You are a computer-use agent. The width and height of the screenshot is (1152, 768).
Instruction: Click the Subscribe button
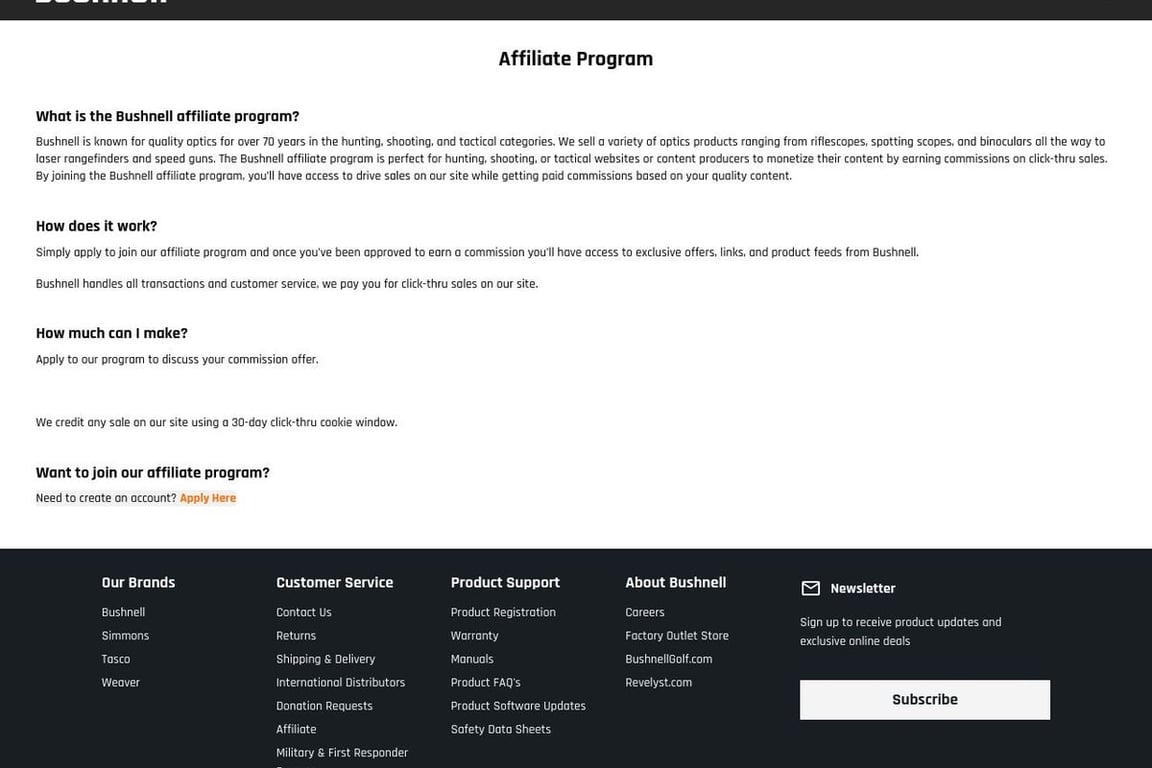924,700
